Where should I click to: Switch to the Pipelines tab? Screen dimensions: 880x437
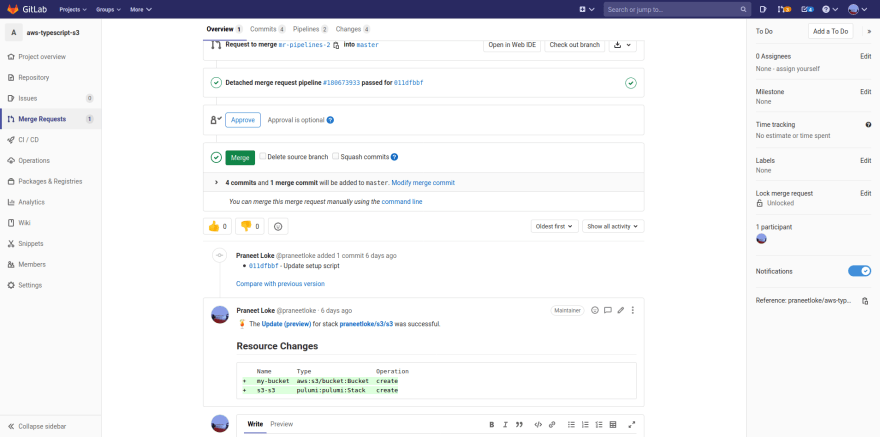point(311,29)
